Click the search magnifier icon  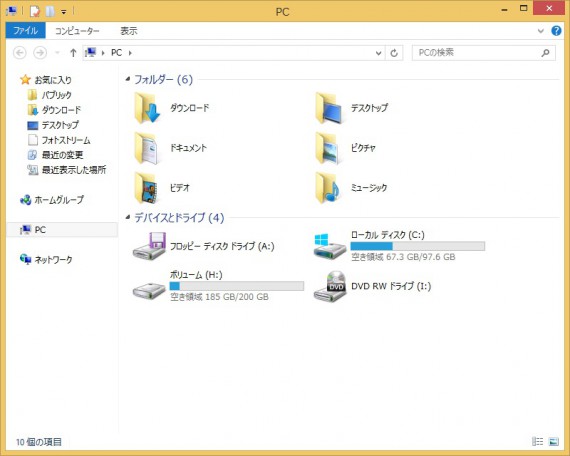pyautogui.click(x=545, y=53)
